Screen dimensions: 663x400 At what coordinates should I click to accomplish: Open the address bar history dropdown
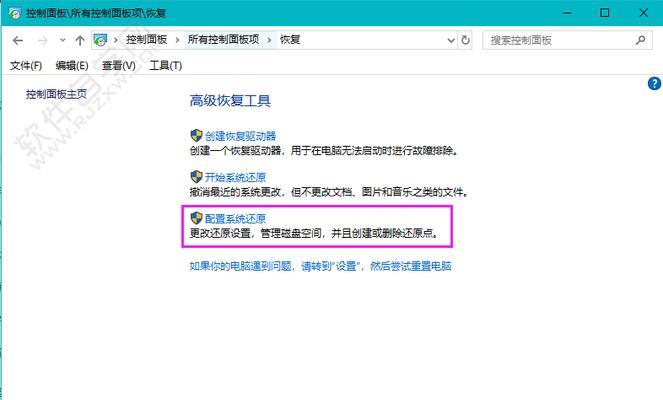tap(451, 41)
